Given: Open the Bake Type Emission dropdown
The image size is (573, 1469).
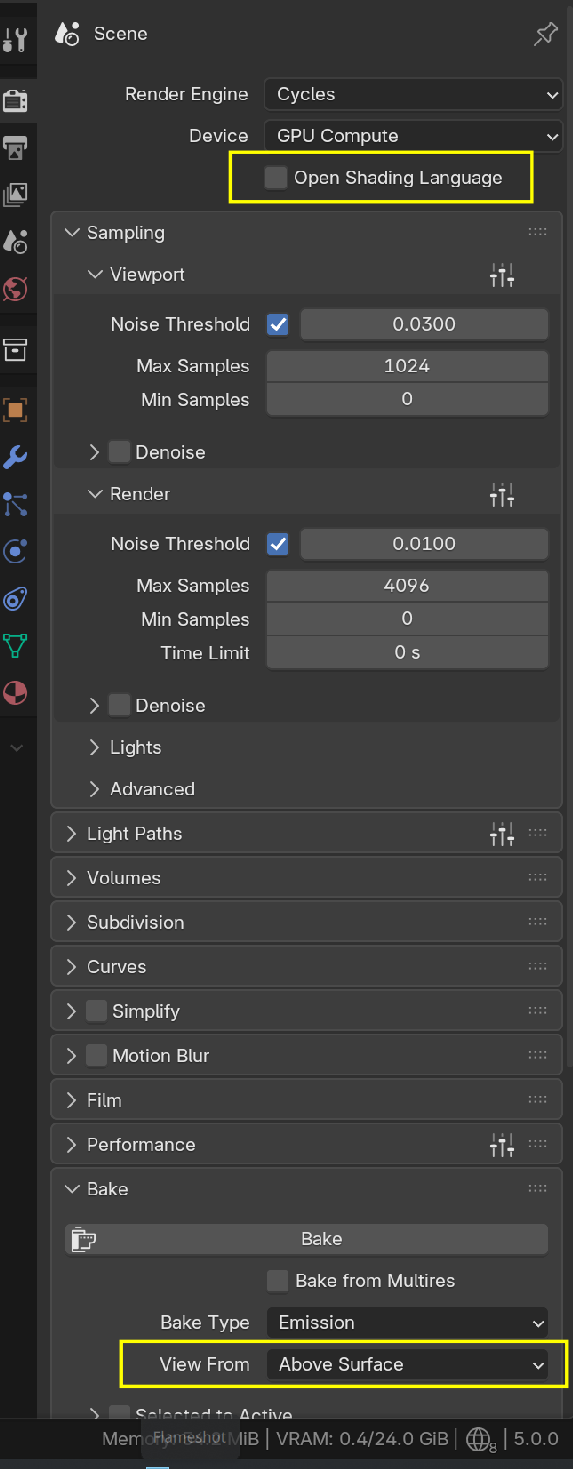Looking at the screenshot, I should coord(407,1322).
